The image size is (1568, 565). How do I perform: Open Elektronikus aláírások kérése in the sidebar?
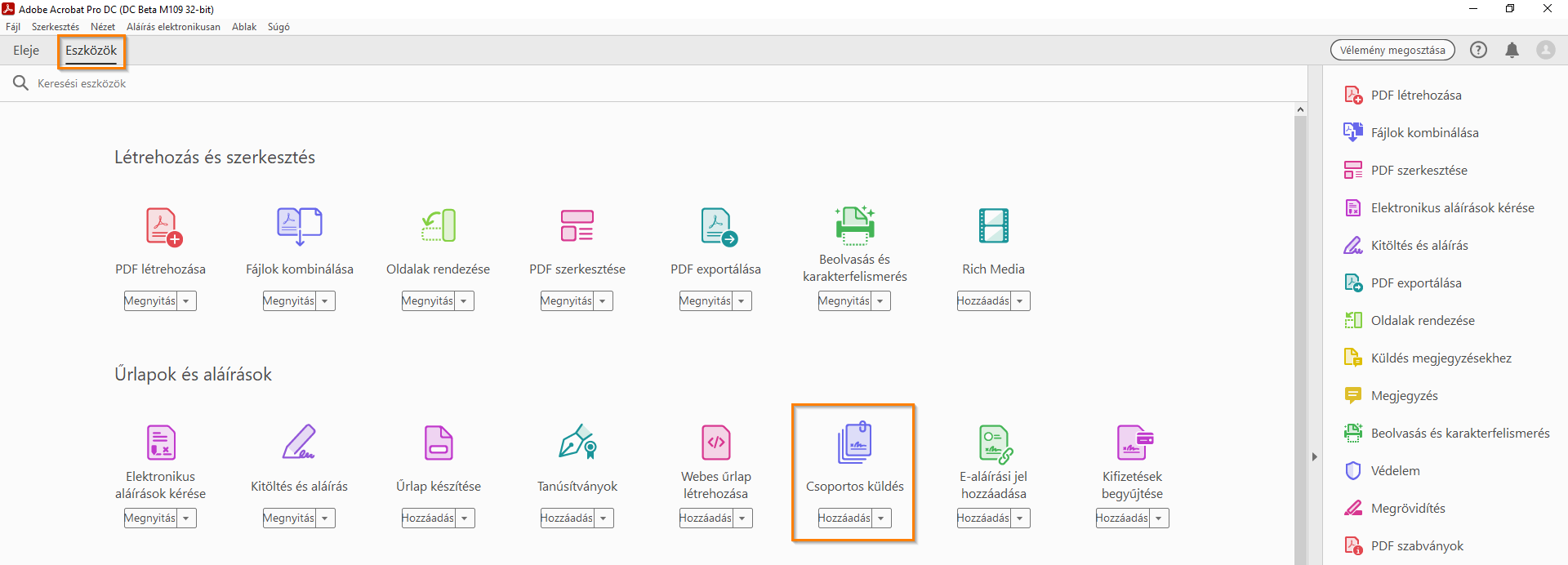pyautogui.click(x=1439, y=208)
